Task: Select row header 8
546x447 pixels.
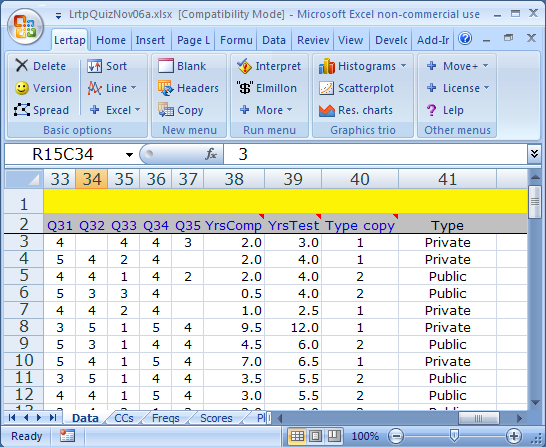Action: coord(24,327)
